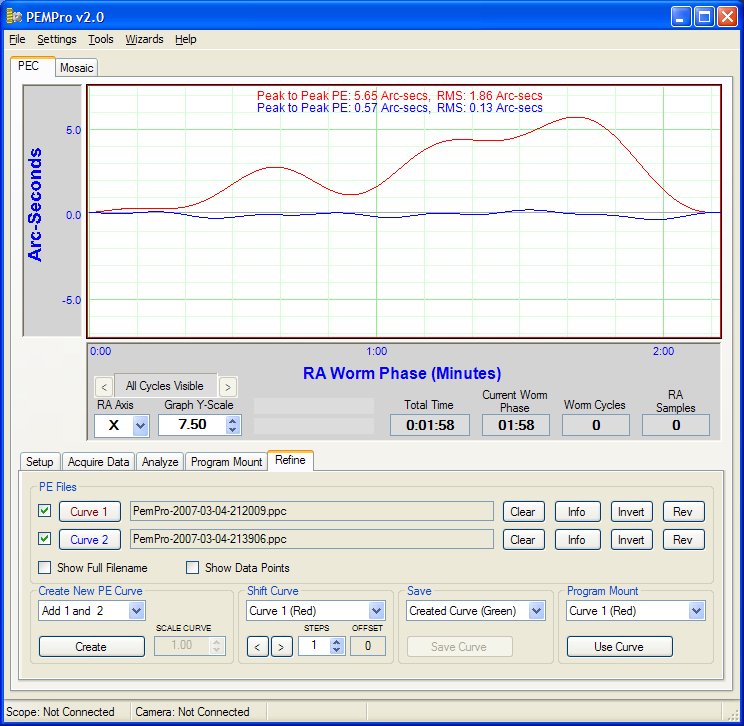The image size is (744, 726).
Task: Enable Show Data Points checkbox
Action: pos(192,568)
